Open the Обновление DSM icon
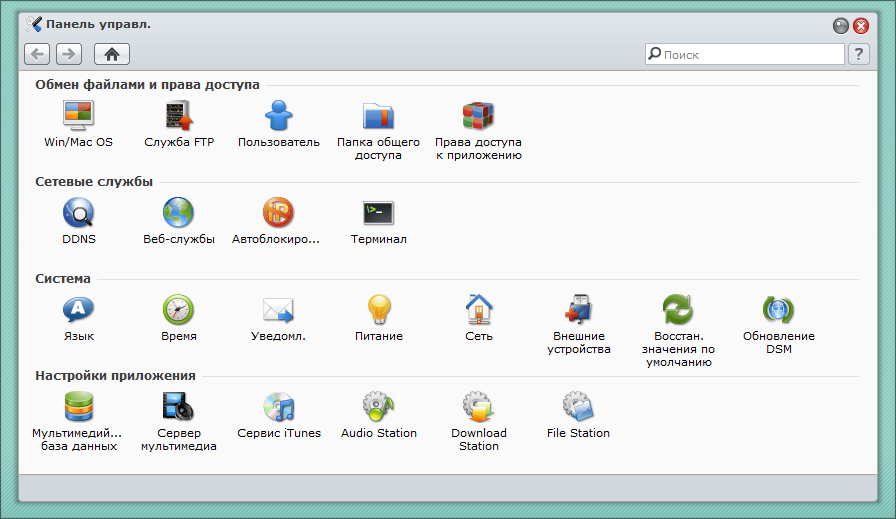The image size is (896, 519). pyautogui.click(x=778, y=310)
